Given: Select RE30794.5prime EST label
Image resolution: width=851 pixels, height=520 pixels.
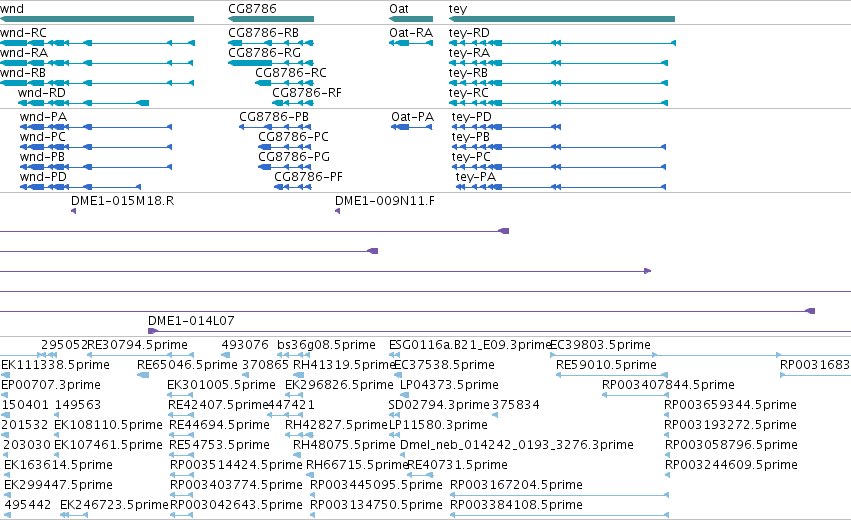Looking at the screenshot, I should 137,345.
